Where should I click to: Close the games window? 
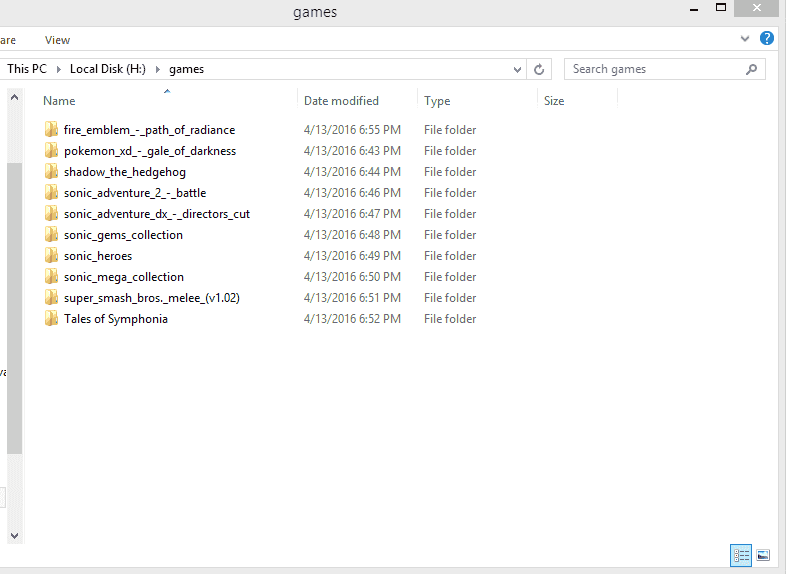tap(757, 8)
